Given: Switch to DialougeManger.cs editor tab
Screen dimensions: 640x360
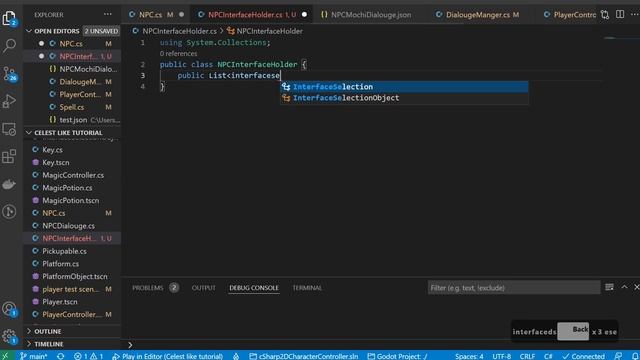Looking at the screenshot, I should tap(482, 15).
